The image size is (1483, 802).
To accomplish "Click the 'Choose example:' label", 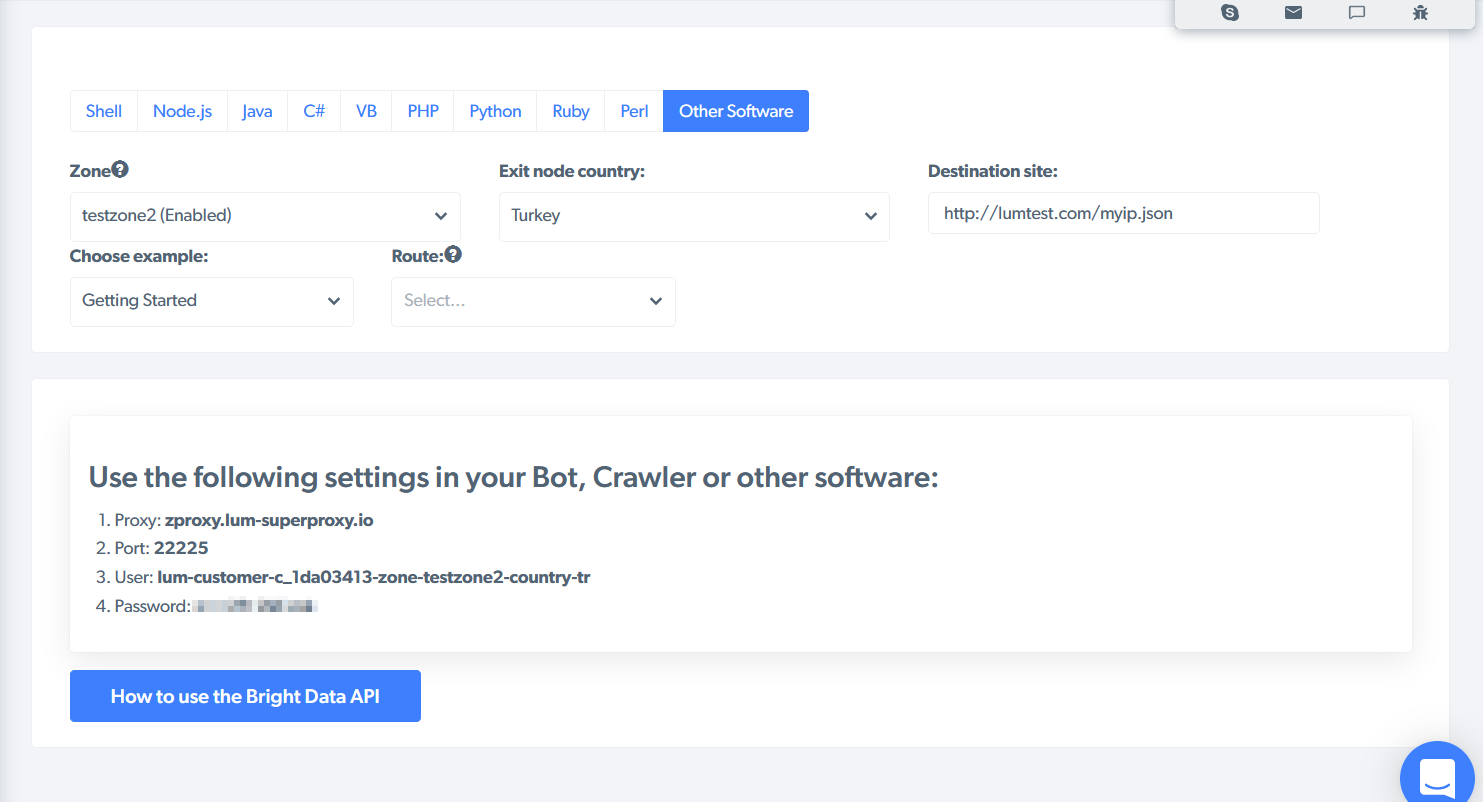I will tap(139, 256).
